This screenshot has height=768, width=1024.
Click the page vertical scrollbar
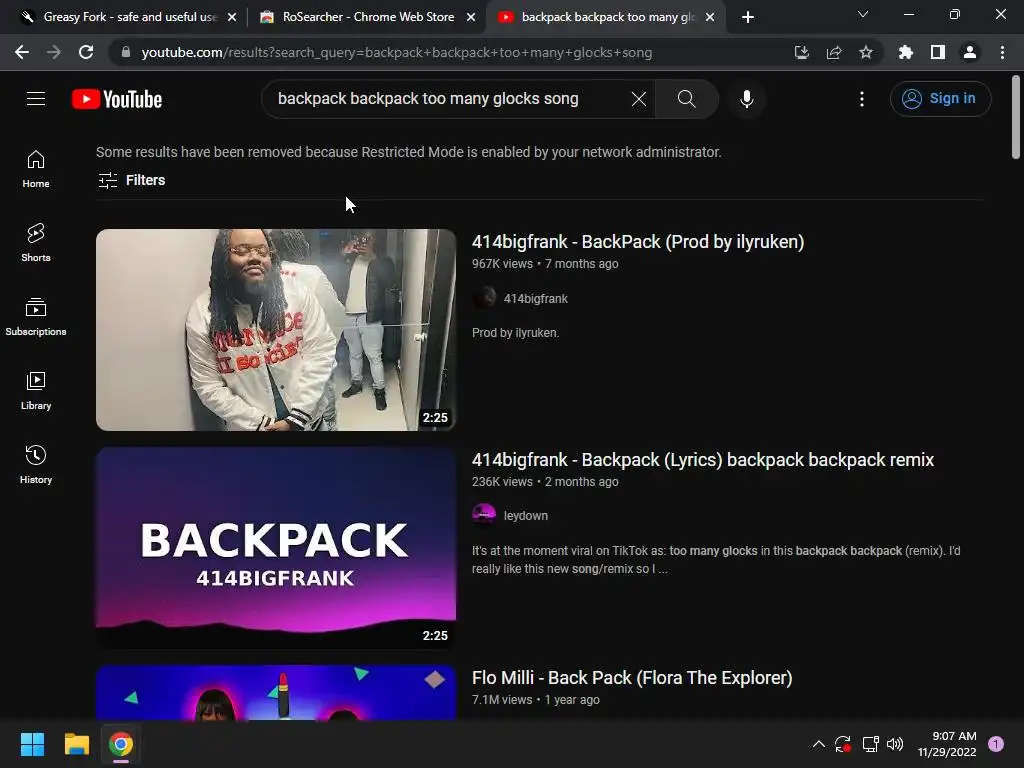[x=1016, y=118]
